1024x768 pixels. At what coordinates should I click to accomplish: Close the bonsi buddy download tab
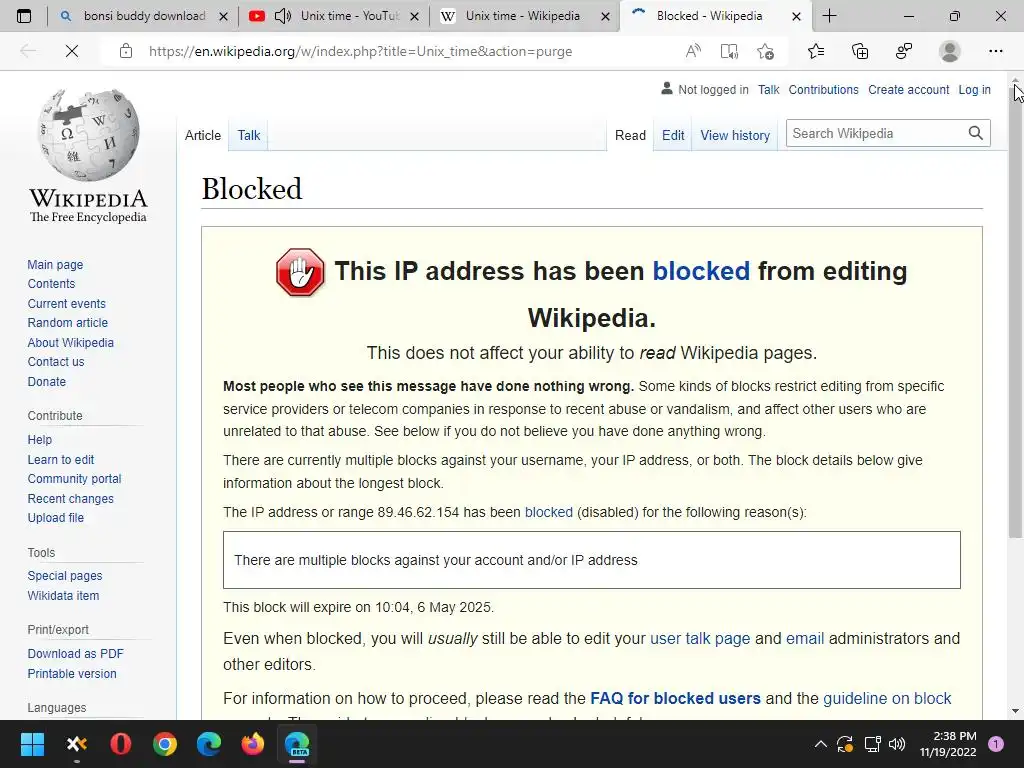click(x=223, y=17)
